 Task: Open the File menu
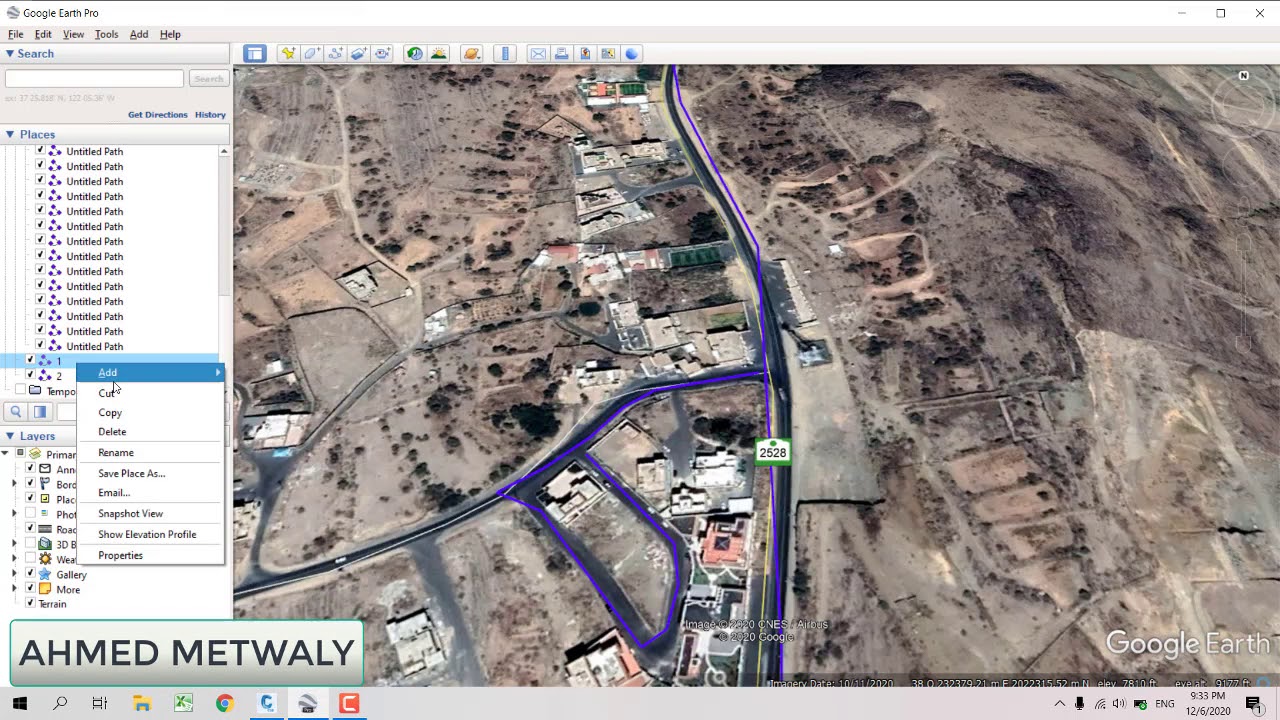pyautogui.click(x=16, y=34)
